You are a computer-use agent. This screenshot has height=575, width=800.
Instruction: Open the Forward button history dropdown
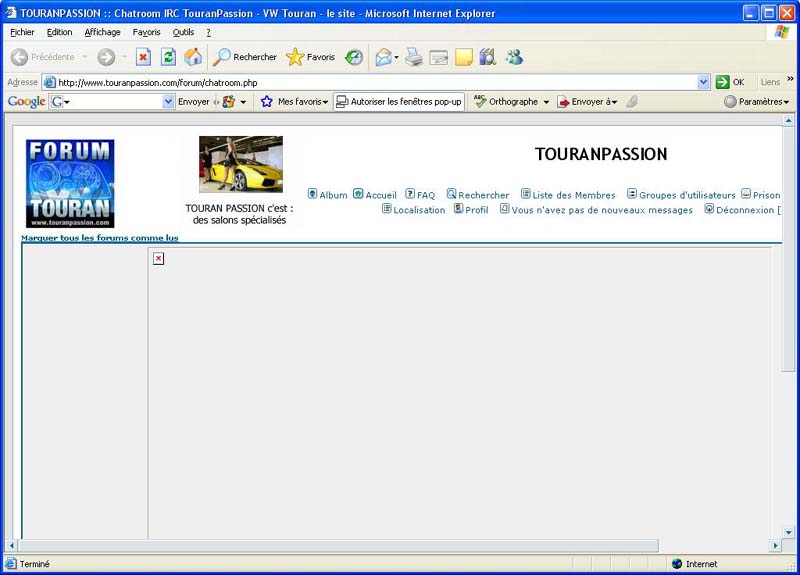124,57
